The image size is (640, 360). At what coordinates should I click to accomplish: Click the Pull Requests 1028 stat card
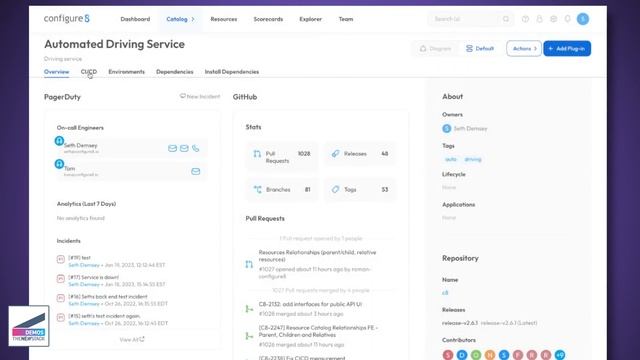(282, 157)
